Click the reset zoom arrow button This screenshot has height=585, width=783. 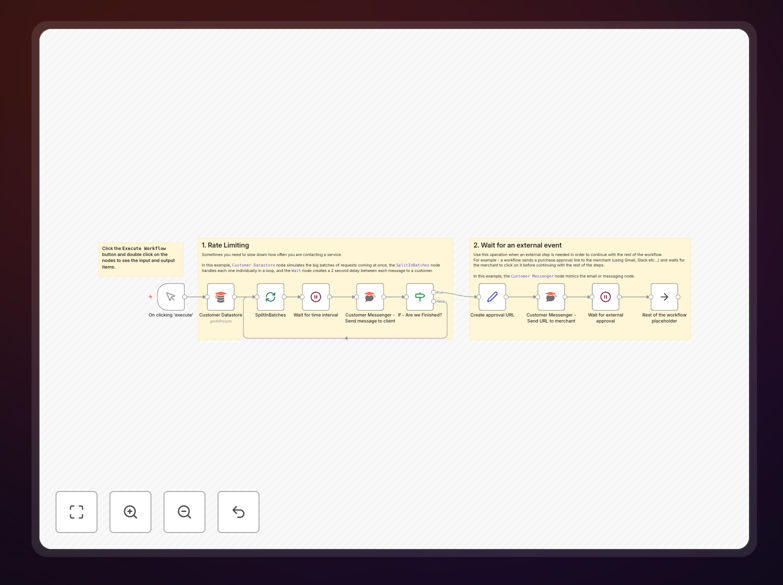point(238,512)
